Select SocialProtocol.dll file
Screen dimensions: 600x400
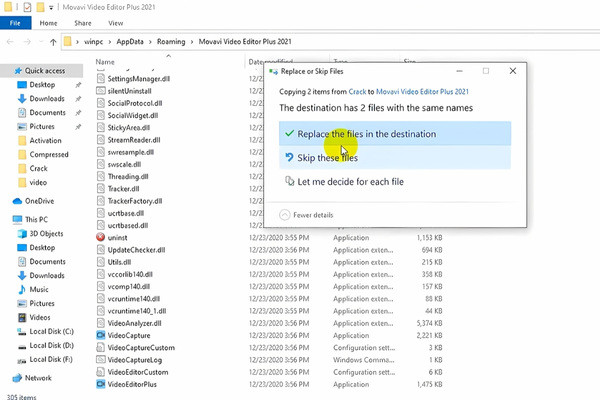[135, 103]
